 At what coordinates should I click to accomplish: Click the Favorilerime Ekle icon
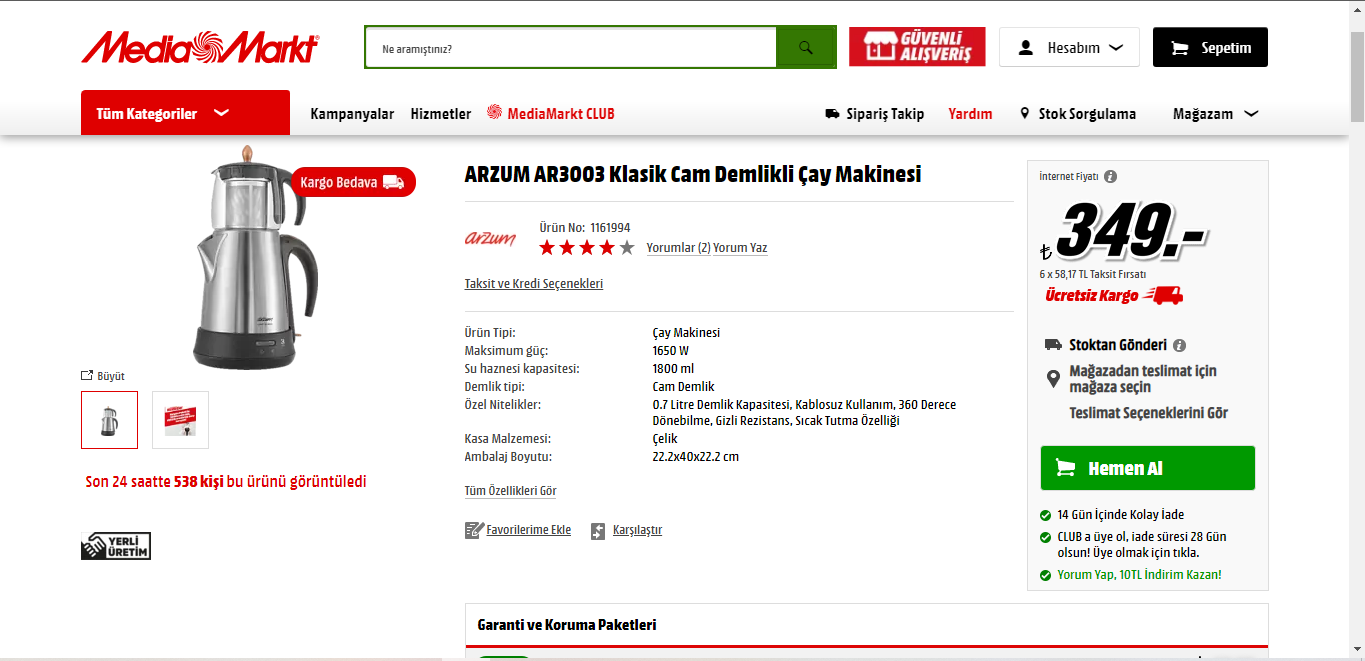pos(474,530)
